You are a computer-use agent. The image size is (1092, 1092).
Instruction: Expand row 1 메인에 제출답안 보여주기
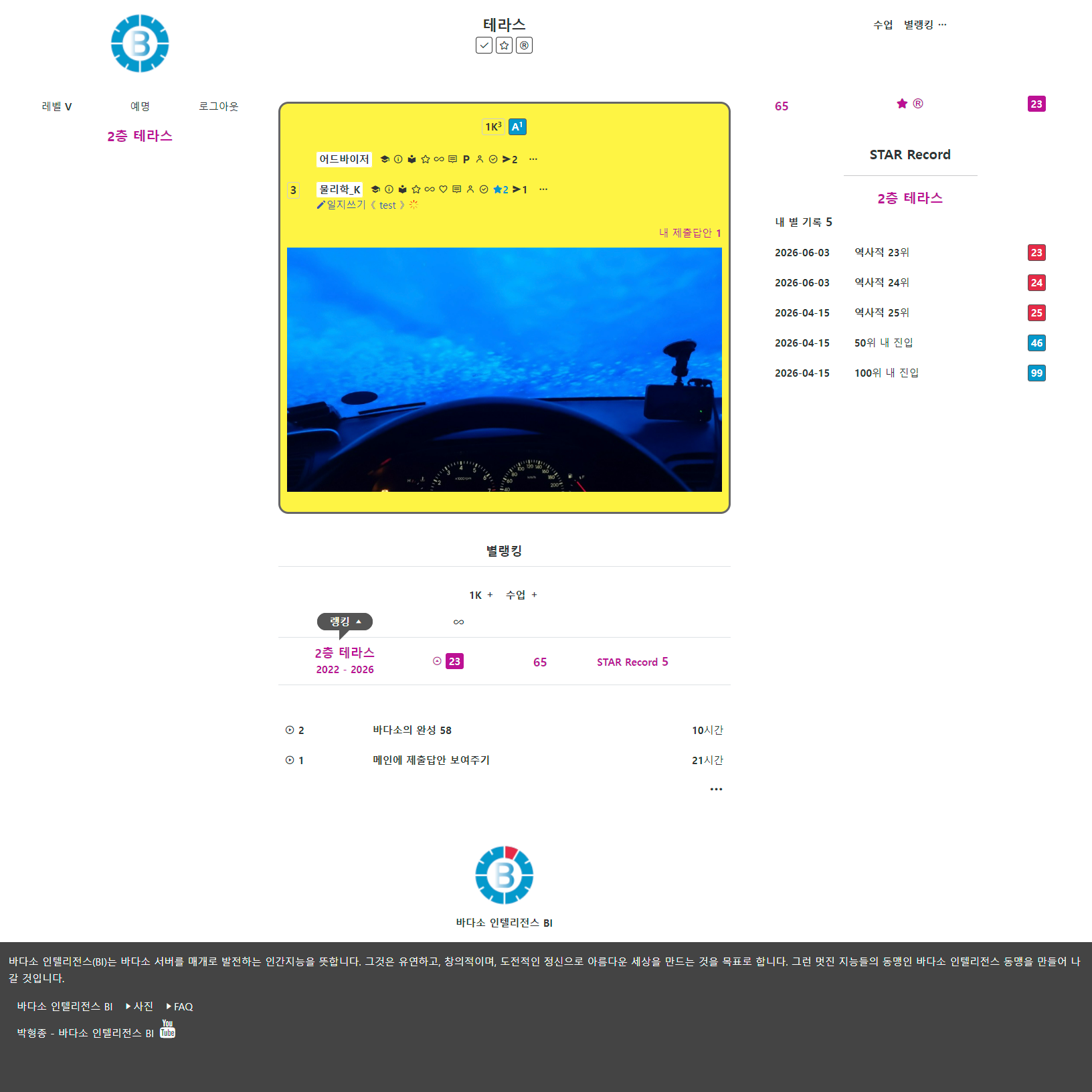[x=505, y=760]
